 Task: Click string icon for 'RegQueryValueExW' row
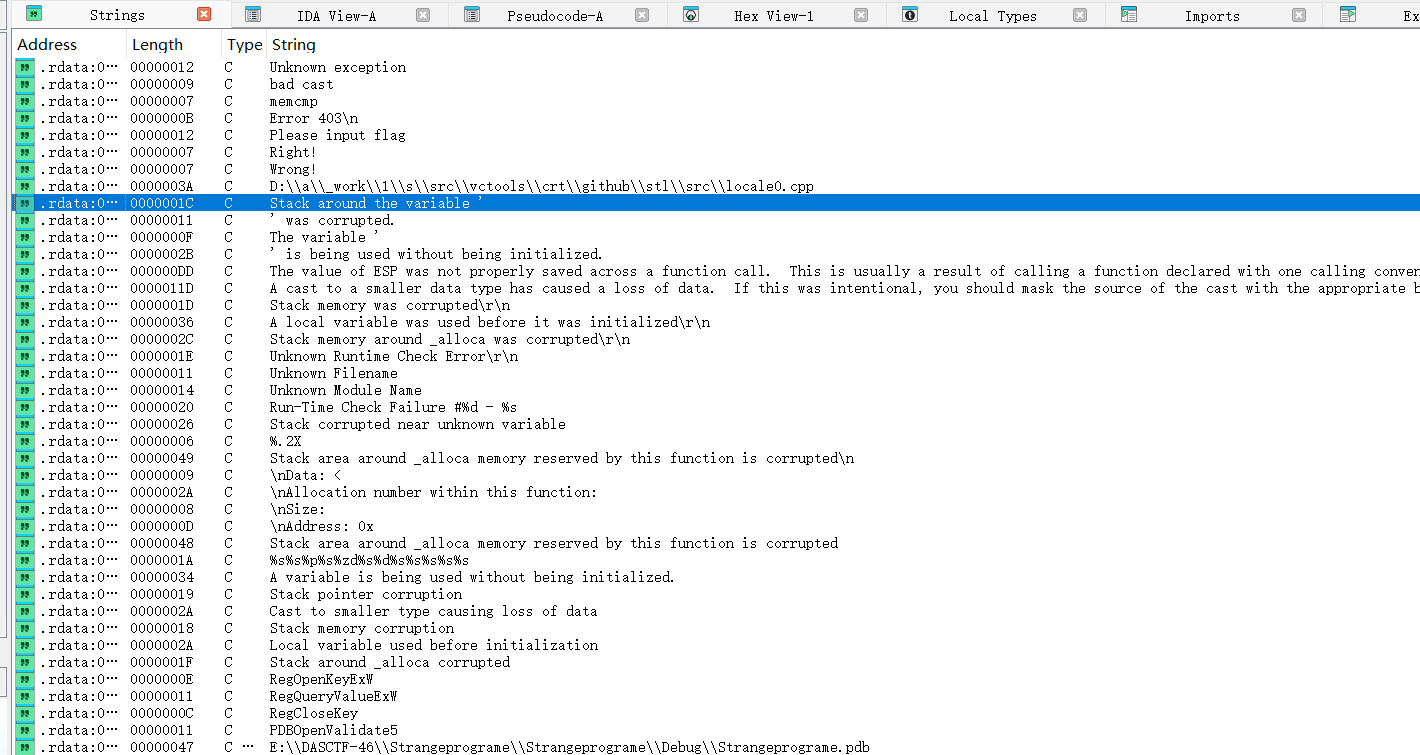25,696
